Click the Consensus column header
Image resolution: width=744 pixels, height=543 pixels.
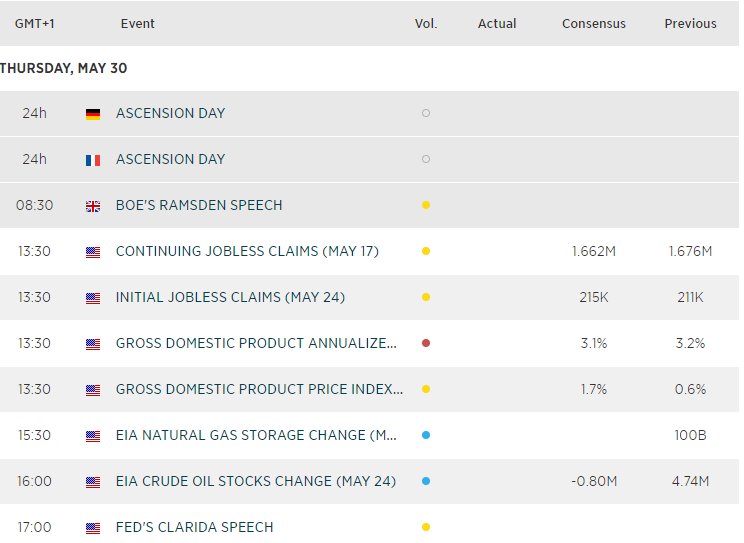[x=594, y=24]
